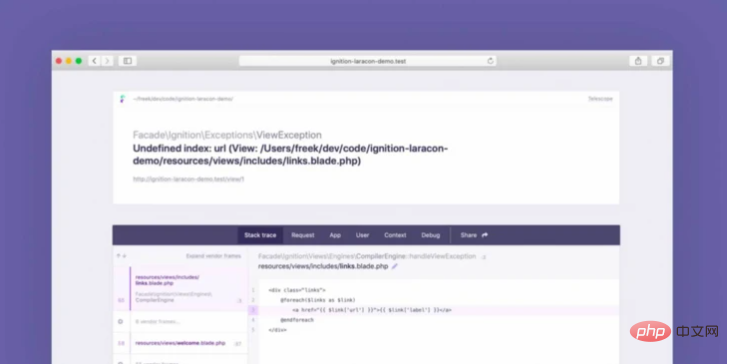Image resolution: width=729 pixels, height=364 pixels.
Task: Open the Debug tab
Action: (431, 235)
